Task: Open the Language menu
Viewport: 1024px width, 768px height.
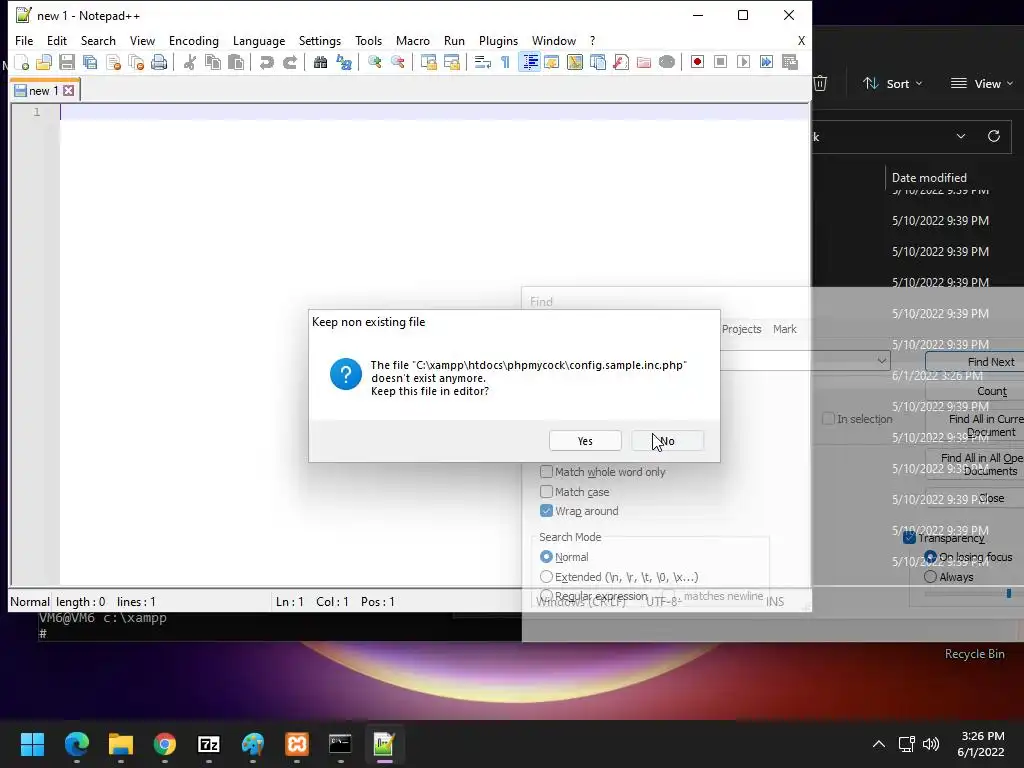Action: pos(259,40)
